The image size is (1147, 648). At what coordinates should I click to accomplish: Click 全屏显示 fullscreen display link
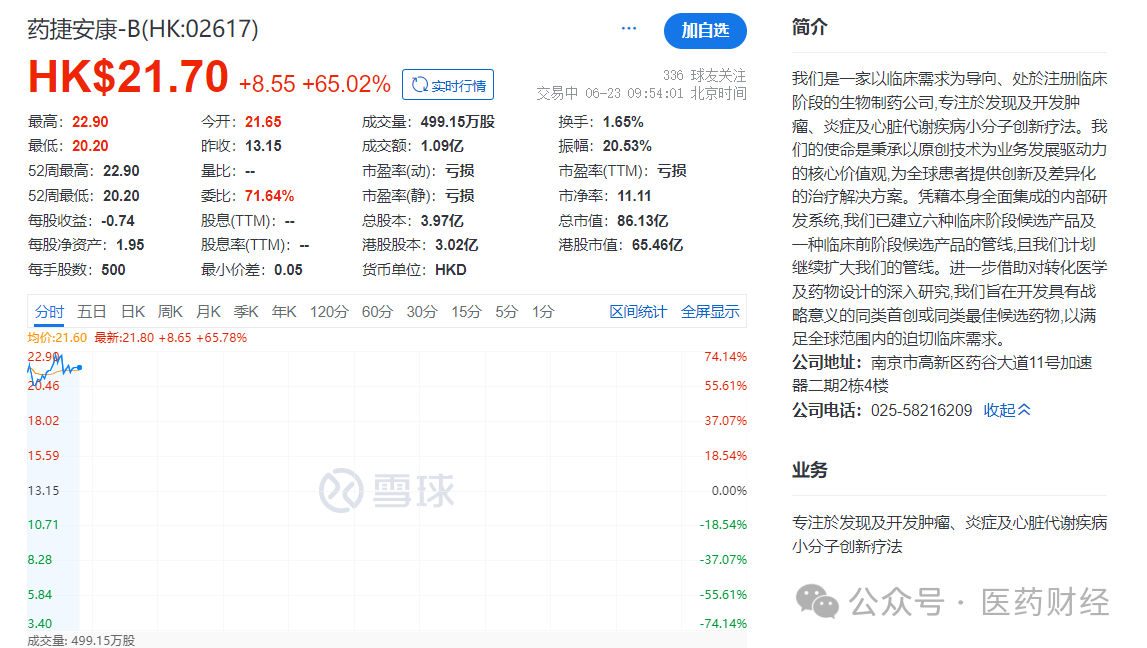click(710, 312)
